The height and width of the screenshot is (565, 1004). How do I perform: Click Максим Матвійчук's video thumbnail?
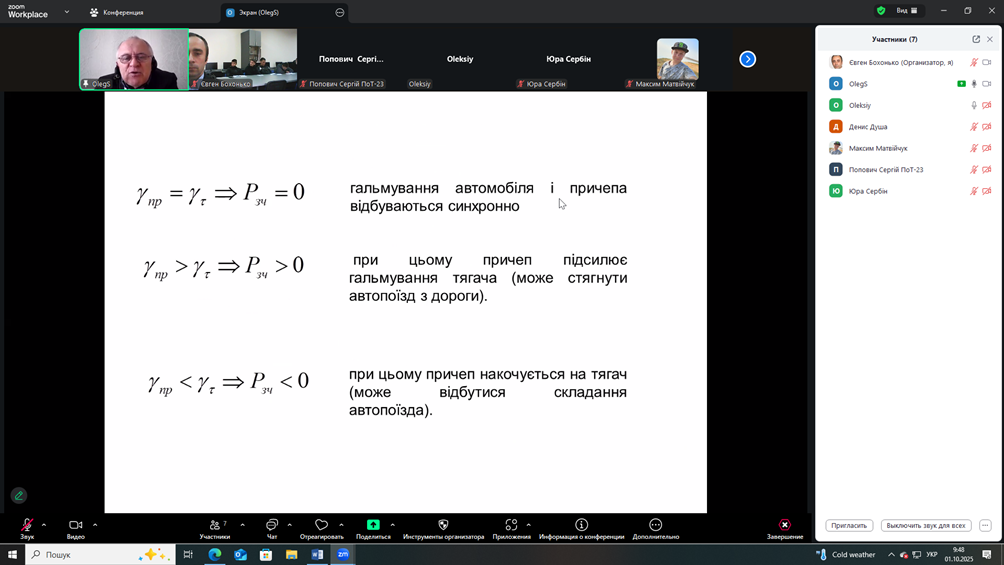point(677,60)
